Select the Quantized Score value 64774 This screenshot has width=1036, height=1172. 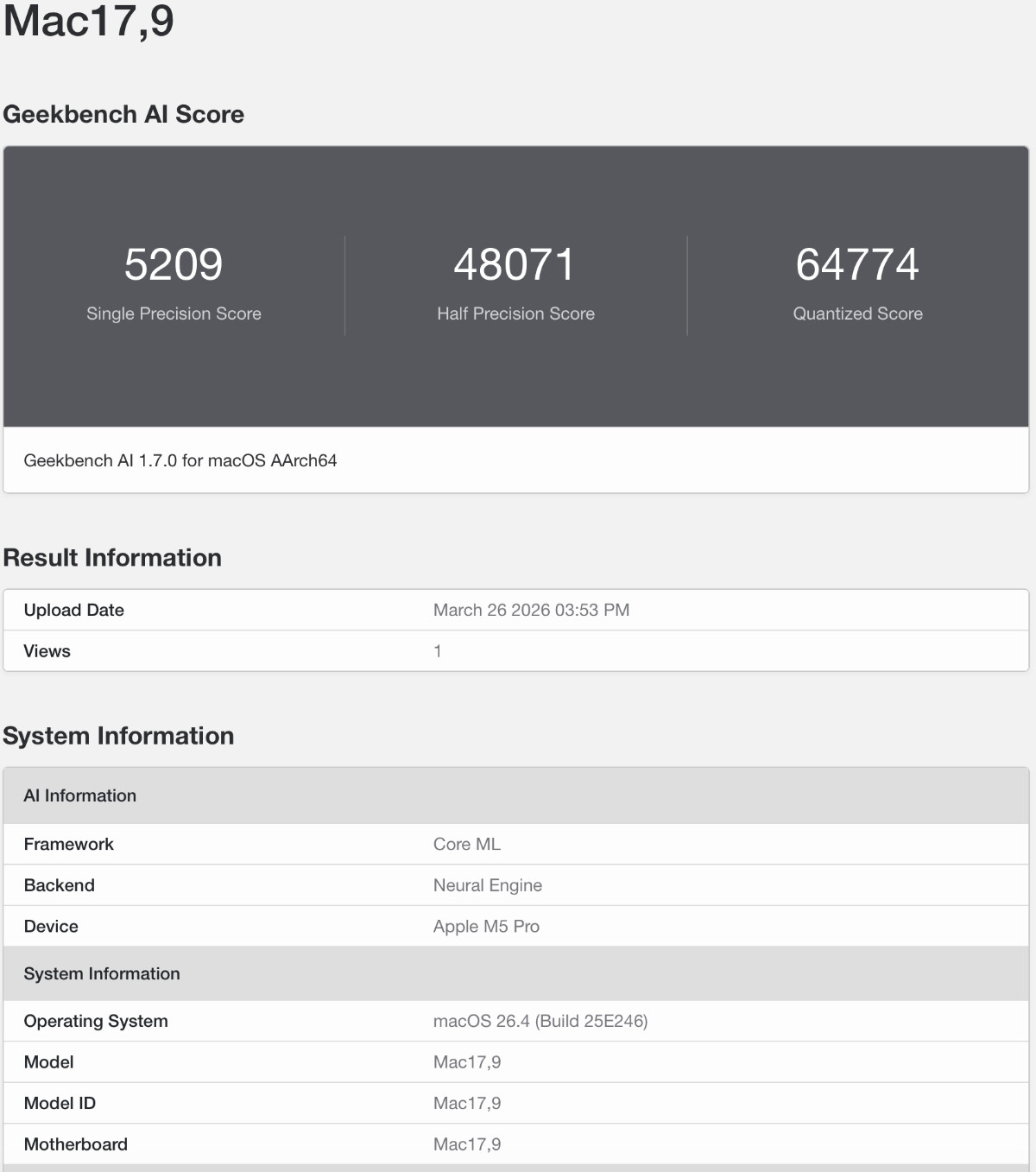click(x=858, y=264)
